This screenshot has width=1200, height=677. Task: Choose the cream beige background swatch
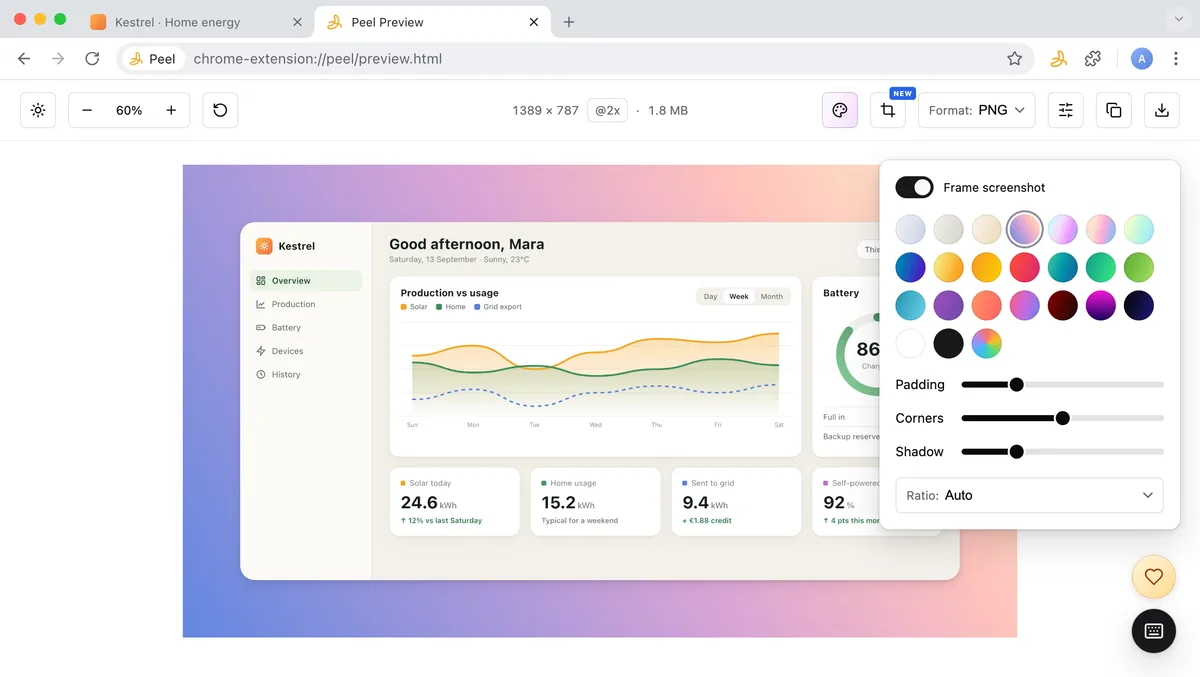coord(986,229)
